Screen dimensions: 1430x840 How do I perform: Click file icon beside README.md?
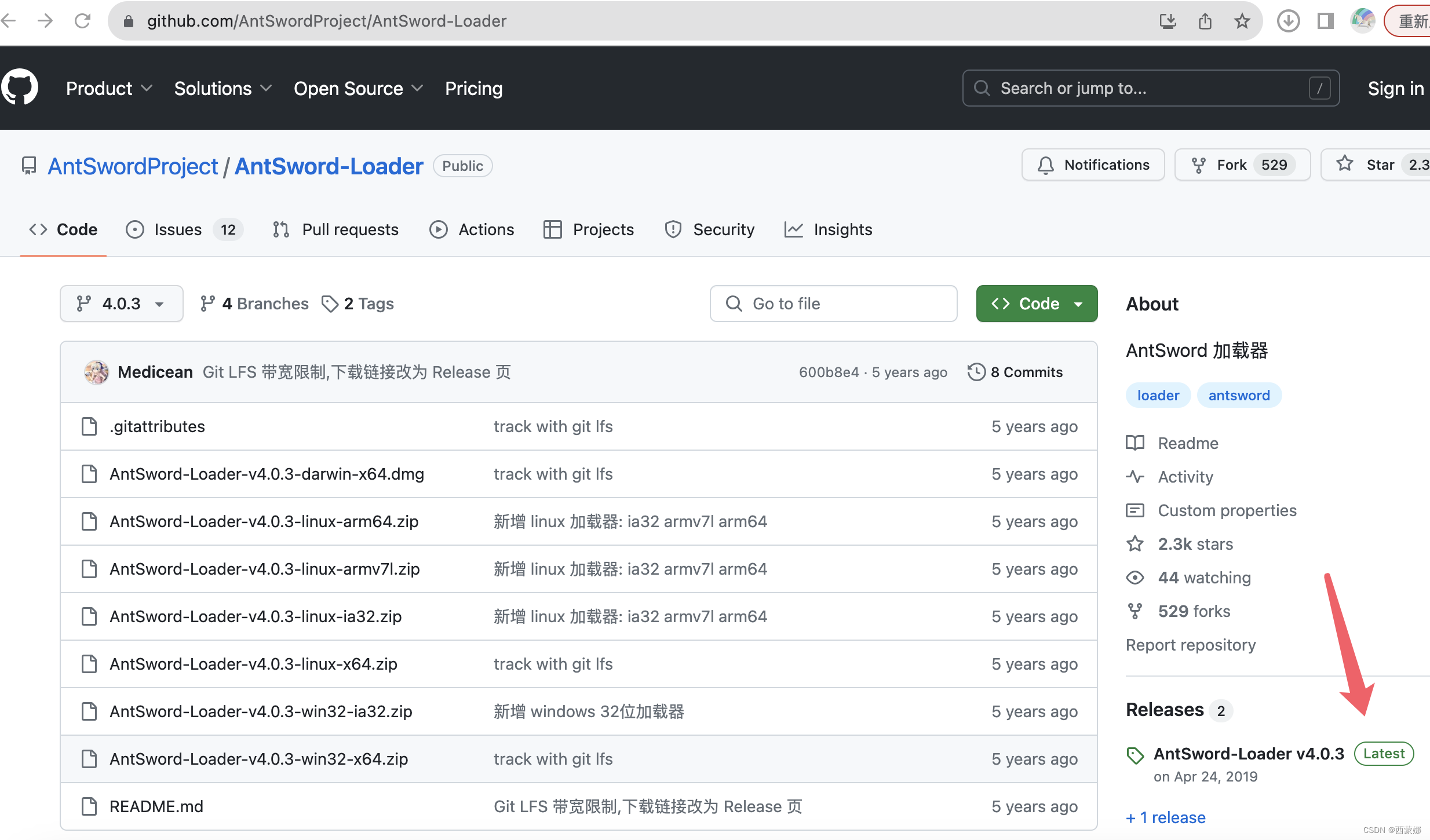[x=89, y=806]
